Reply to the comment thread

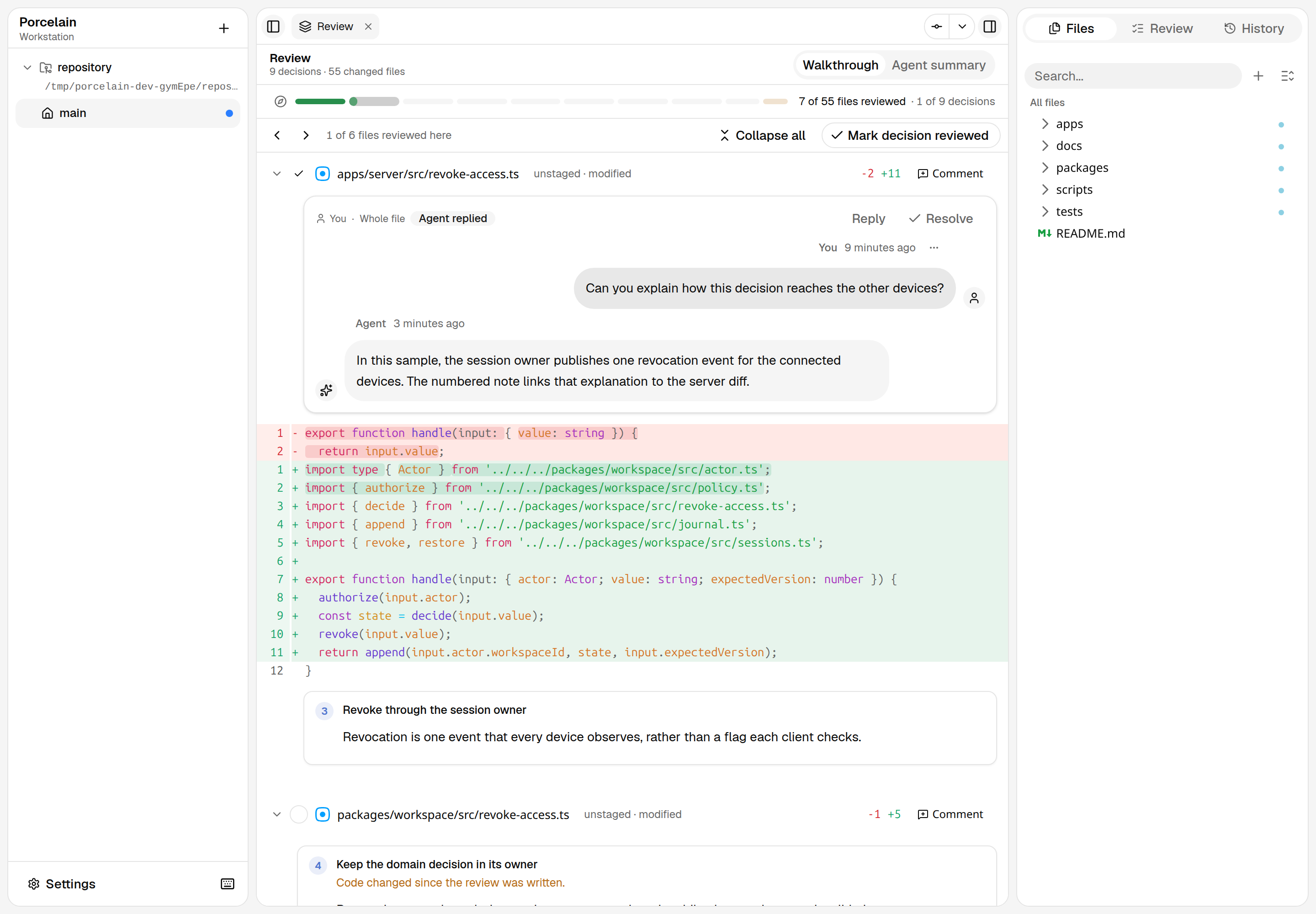tap(868, 219)
